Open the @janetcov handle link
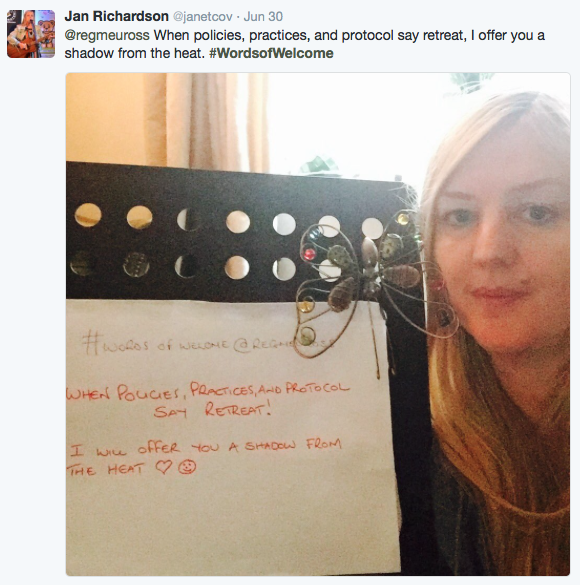 [x=203, y=17]
